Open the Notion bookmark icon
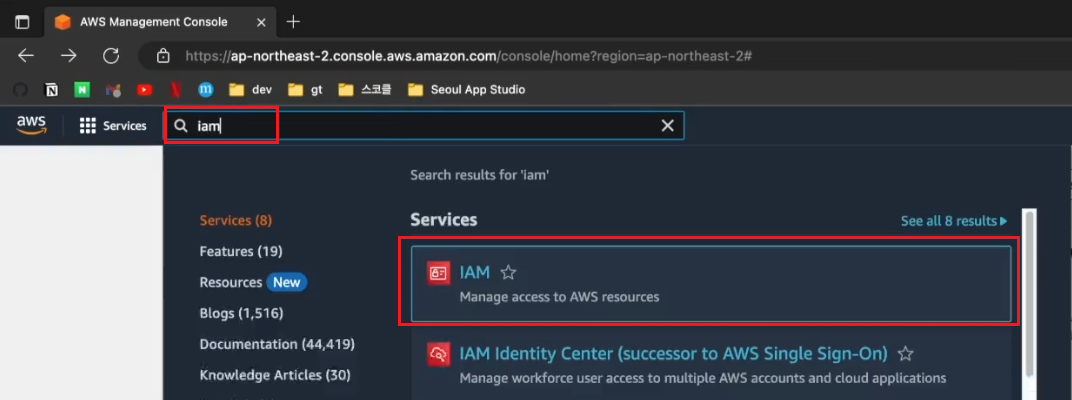 click(x=51, y=90)
